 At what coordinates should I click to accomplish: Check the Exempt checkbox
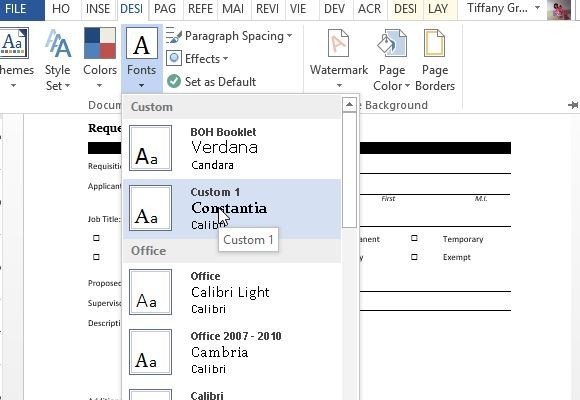[x=414, y=257]
